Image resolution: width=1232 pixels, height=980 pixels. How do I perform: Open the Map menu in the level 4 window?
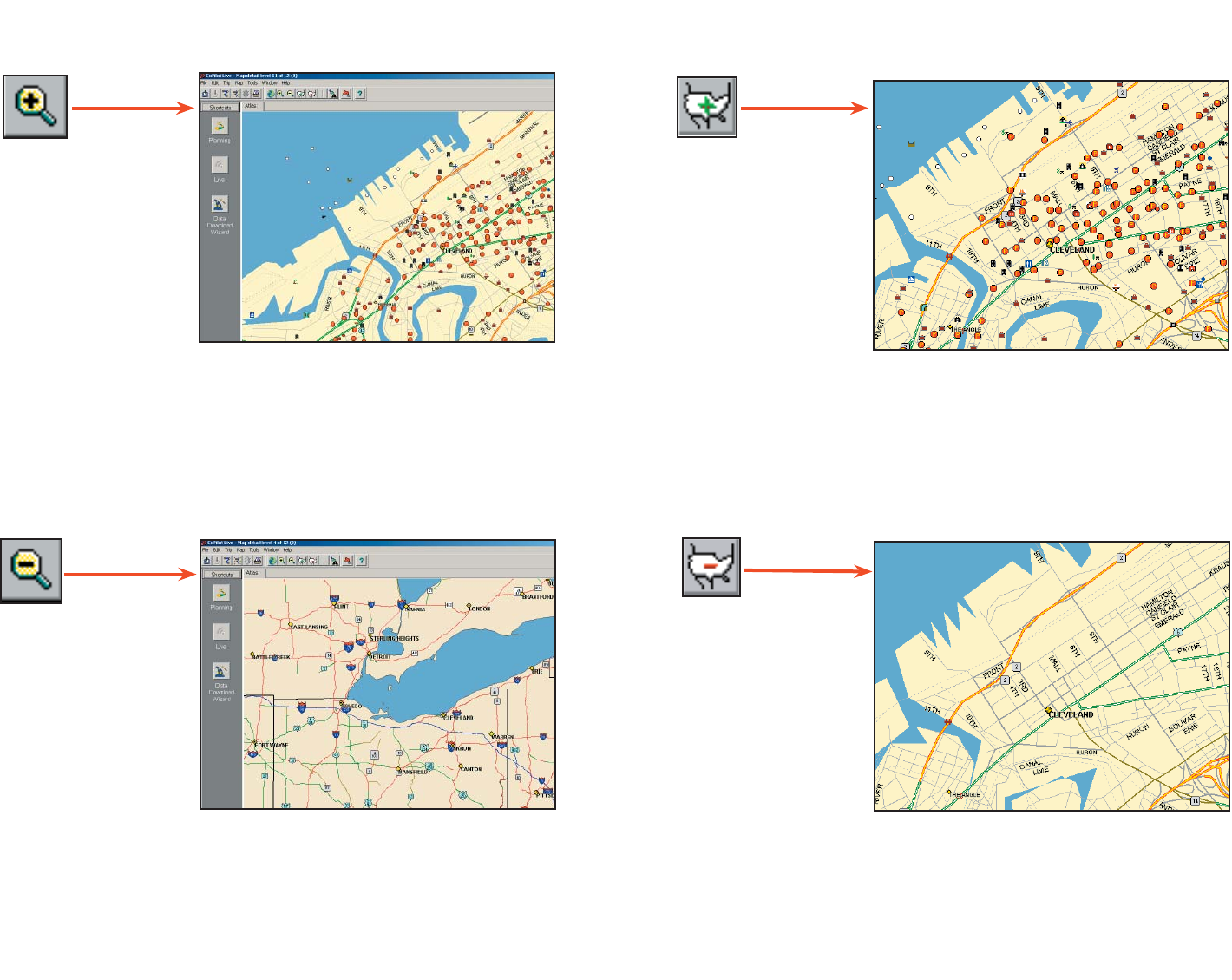(241, 550)
